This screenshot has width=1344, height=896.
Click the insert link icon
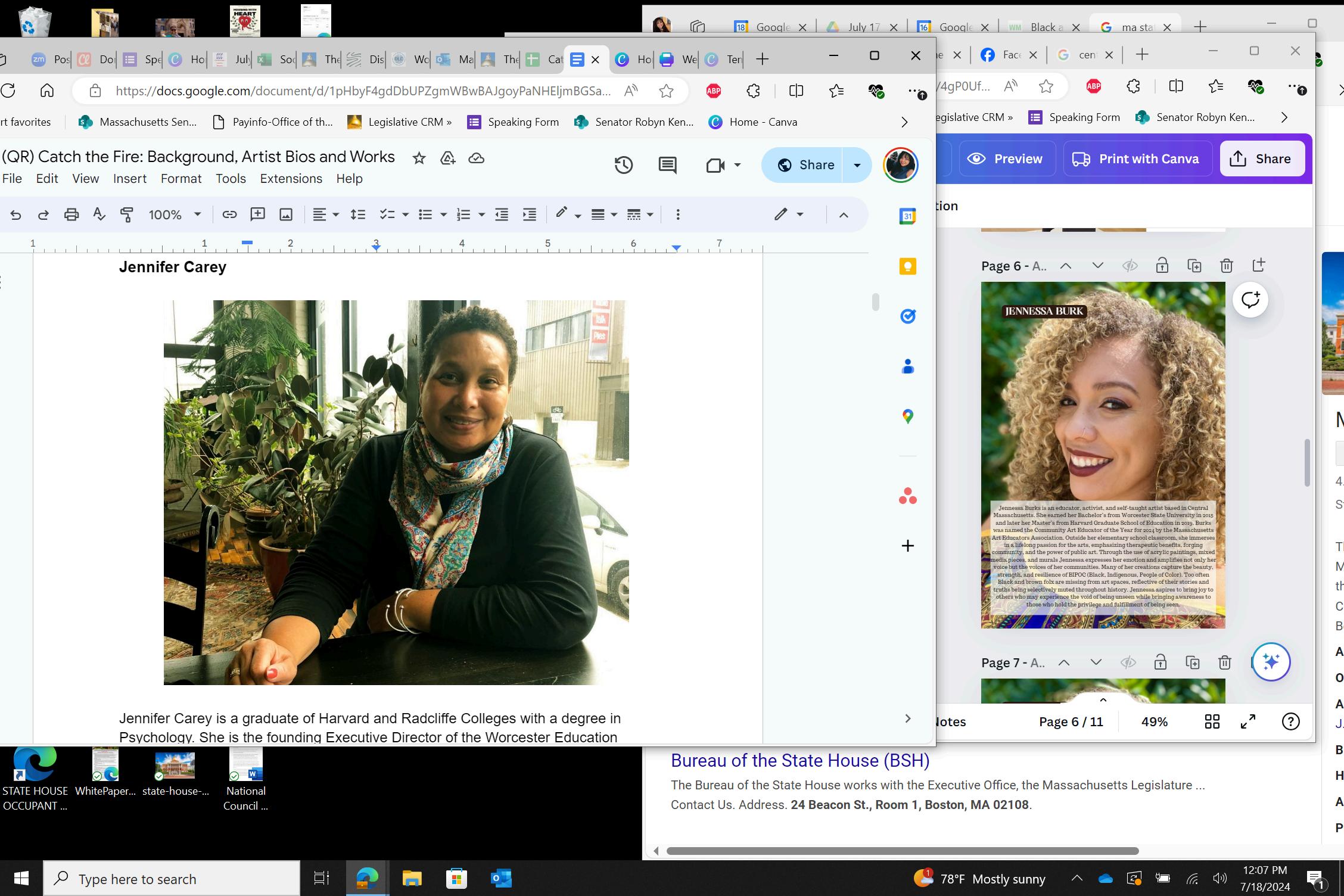point(229,214)
